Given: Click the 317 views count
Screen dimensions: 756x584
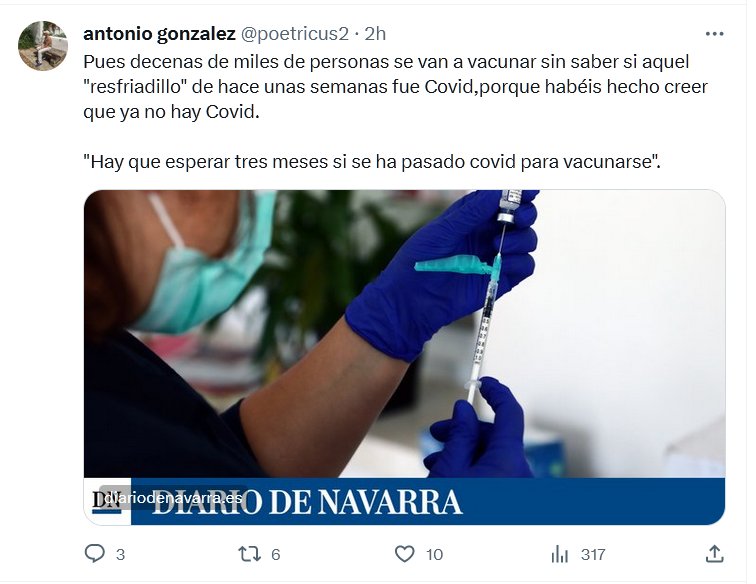Looking at the screenshot, I should [593, 555].
